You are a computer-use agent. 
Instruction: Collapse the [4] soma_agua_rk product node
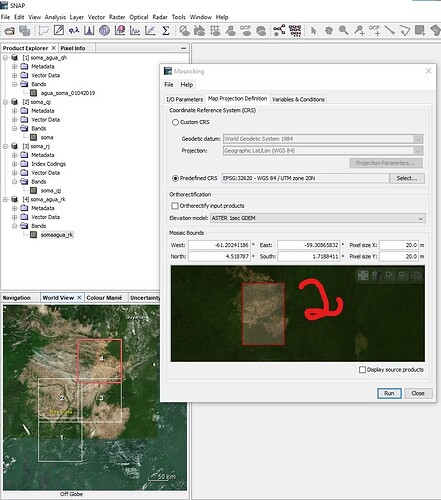coord(5,199)
